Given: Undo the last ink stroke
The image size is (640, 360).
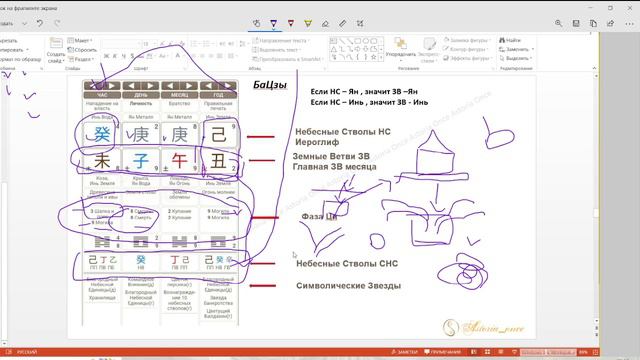Looking at the screenshot, I should 40,24.
